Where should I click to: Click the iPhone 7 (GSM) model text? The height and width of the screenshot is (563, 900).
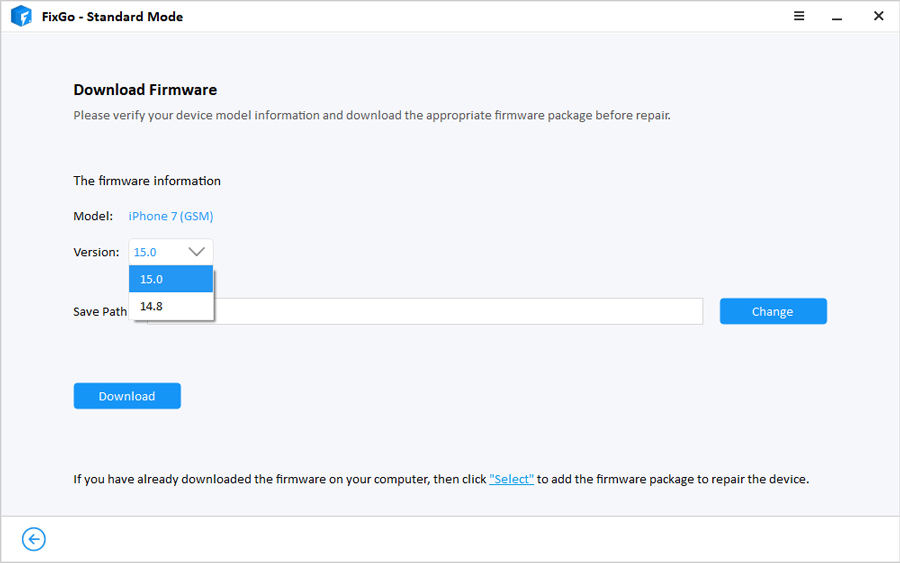point(171,216)
